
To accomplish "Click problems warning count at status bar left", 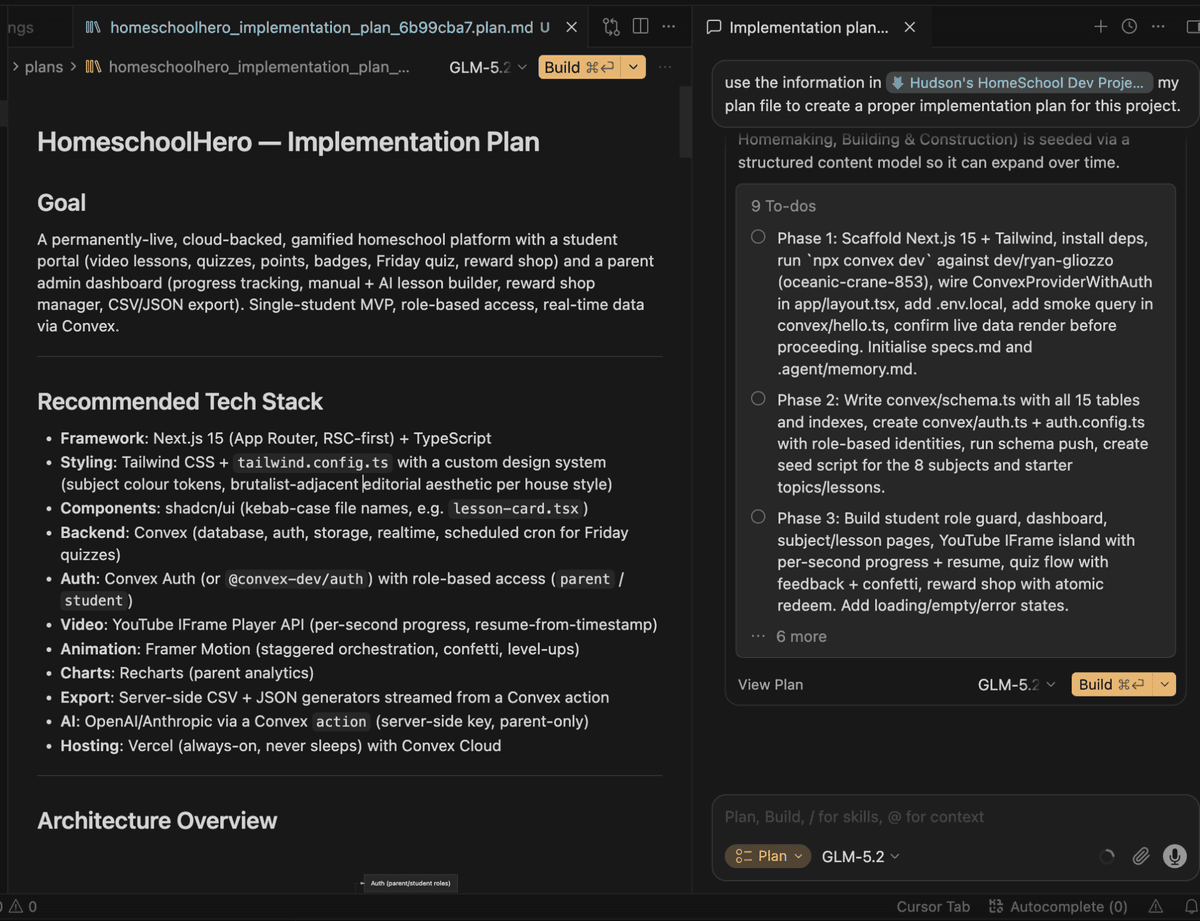I will point(21,907).
